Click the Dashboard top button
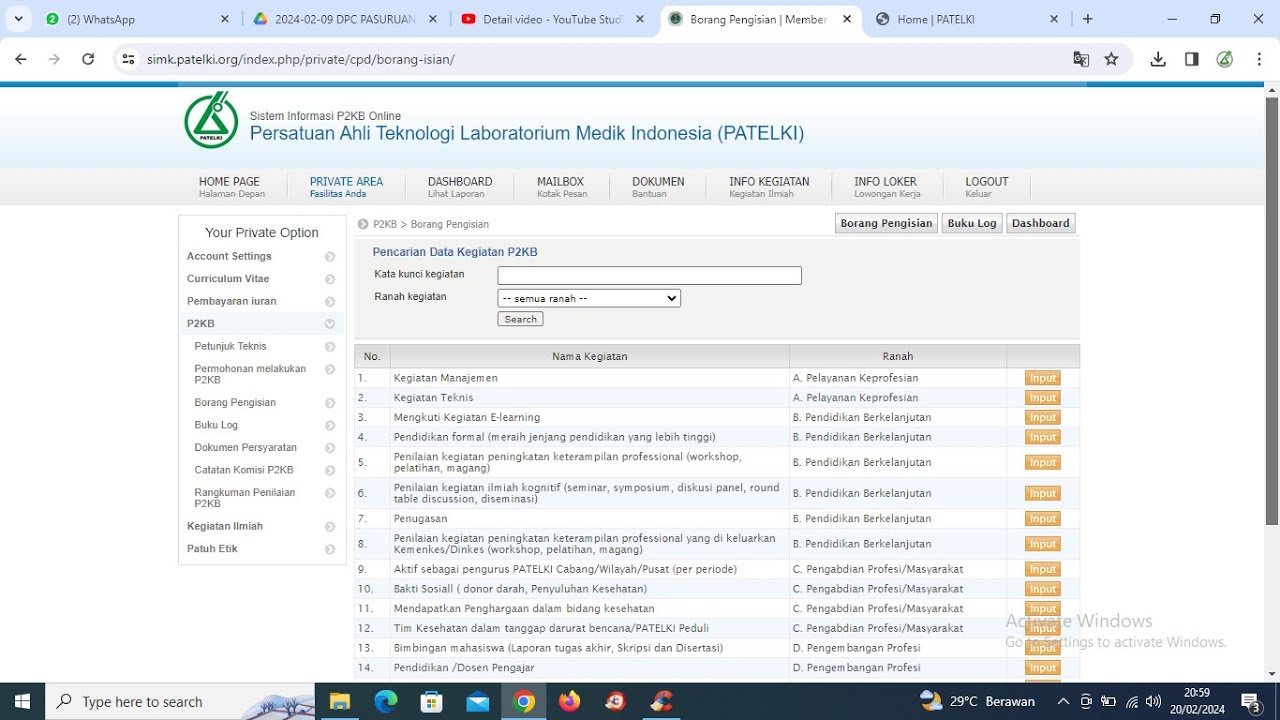Viewport: 1280px width, 720px height. [x=1040, y=224]
